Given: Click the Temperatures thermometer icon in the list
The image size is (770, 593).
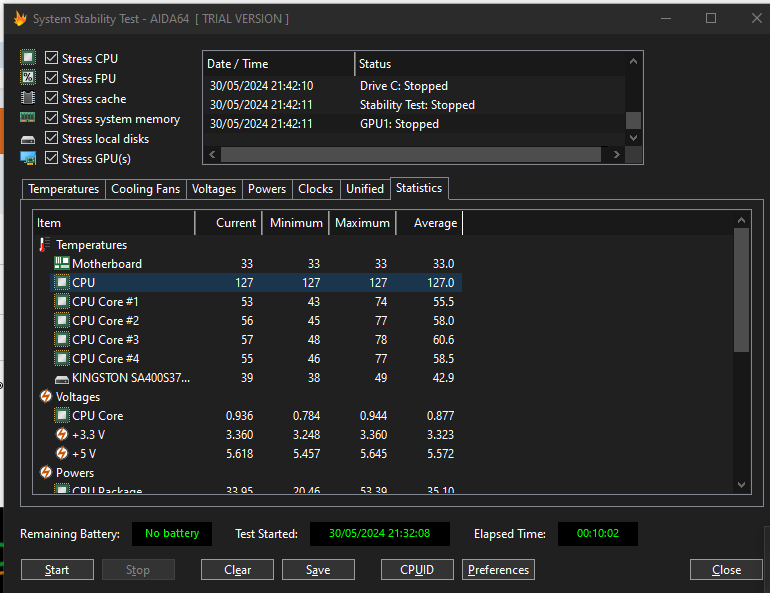Looking at the screenshot, I should 45,244.
